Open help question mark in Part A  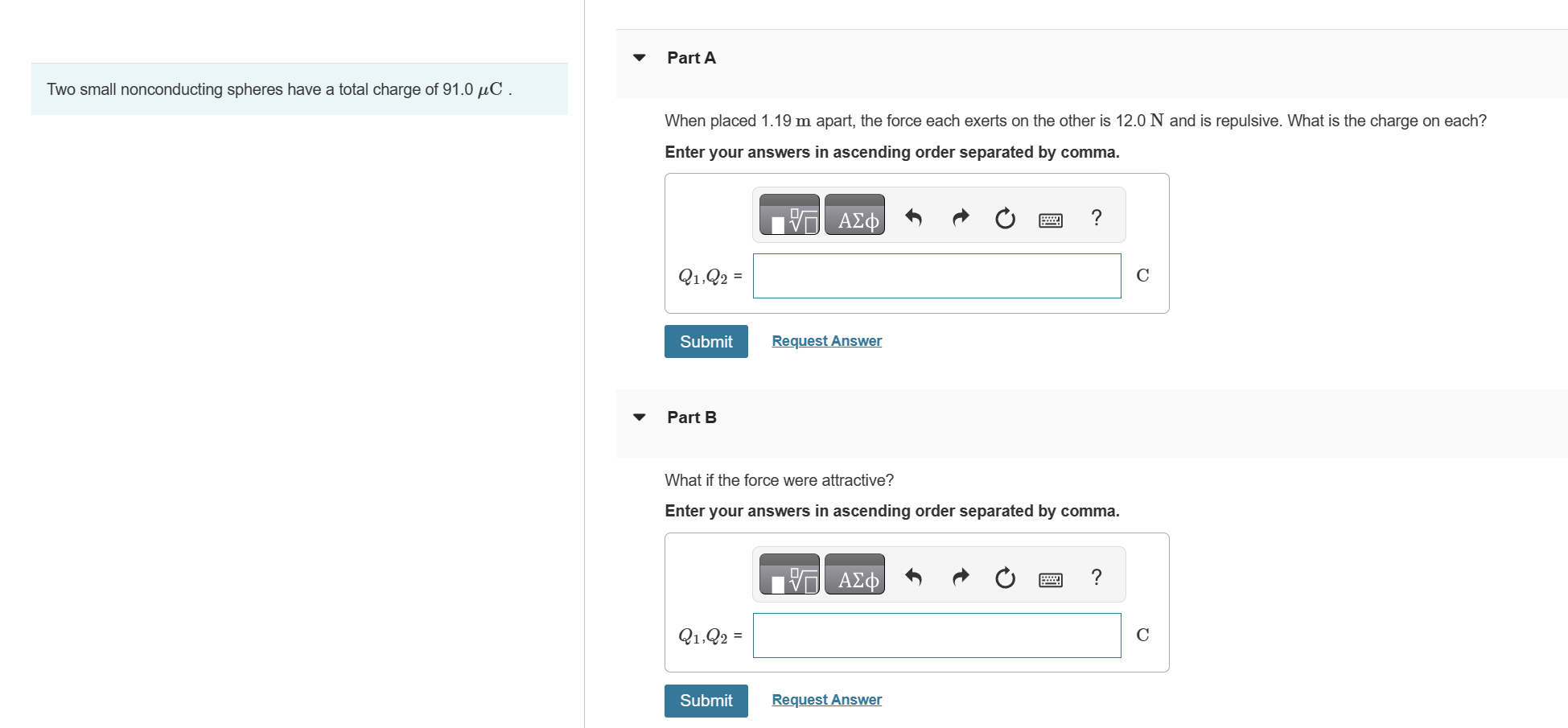pyautogui.click(x=1096, y=217)
